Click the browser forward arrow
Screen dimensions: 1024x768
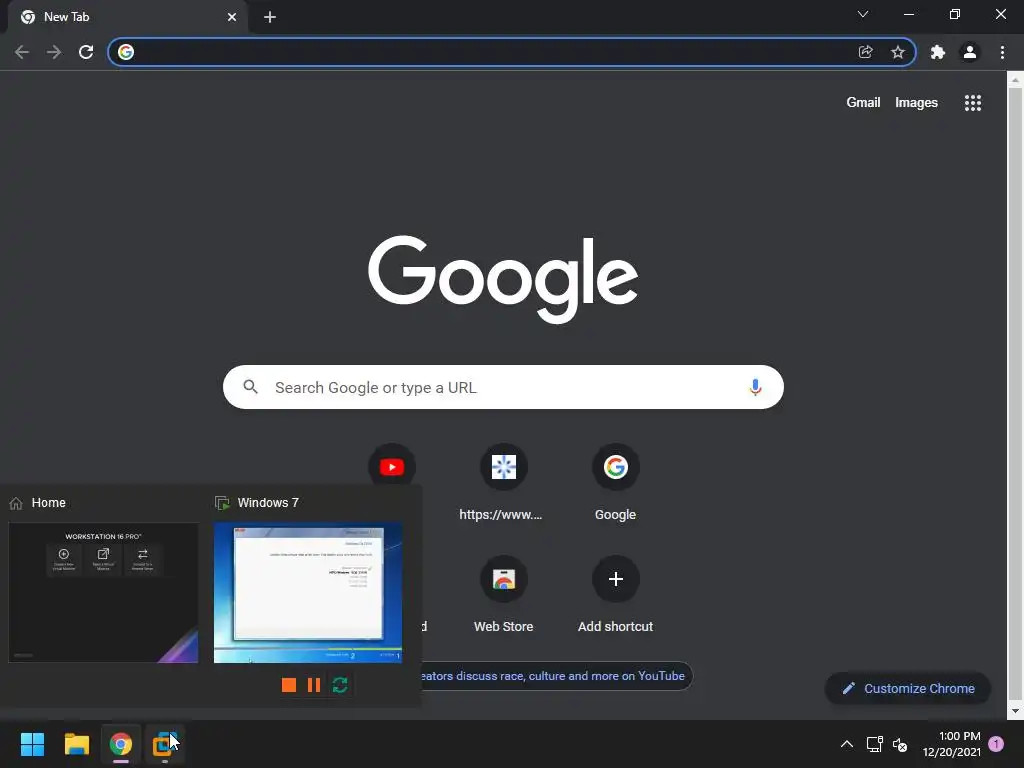tap(54, 52)
